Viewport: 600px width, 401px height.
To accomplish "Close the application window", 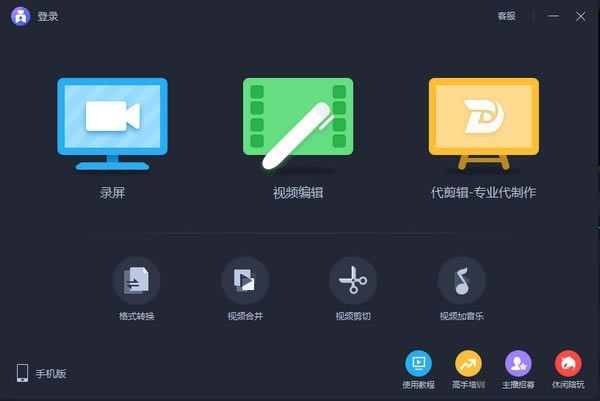I will (x=582, y=16).
